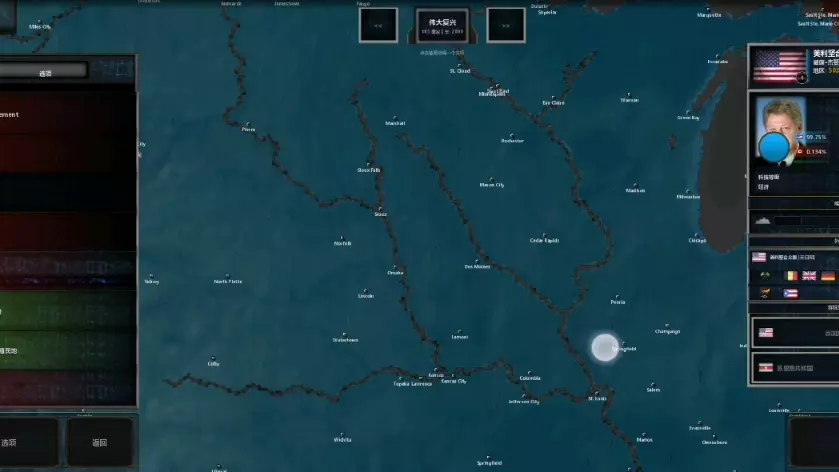Click the Marion city label
Viewport: 839px width, 472px height.
pos(644,440)
